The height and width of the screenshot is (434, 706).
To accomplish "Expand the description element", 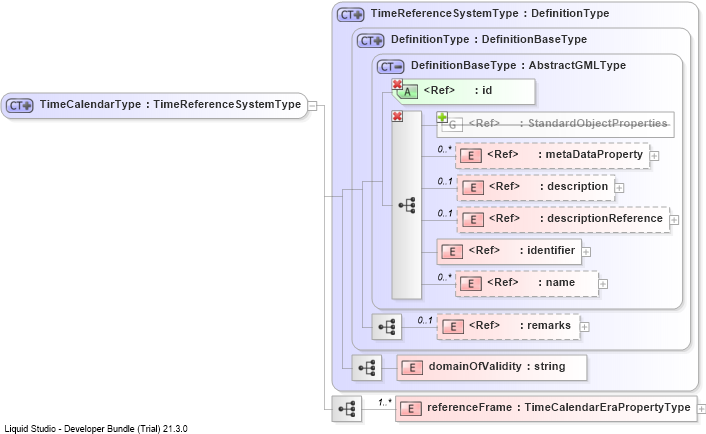I will tap(620, 188).
